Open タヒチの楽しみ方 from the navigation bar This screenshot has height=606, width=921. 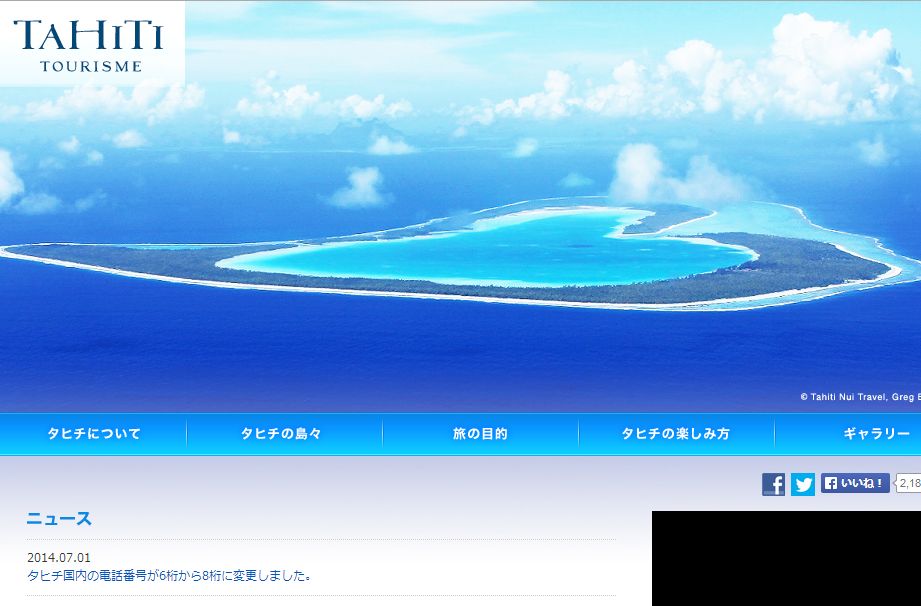click(676, 434)
